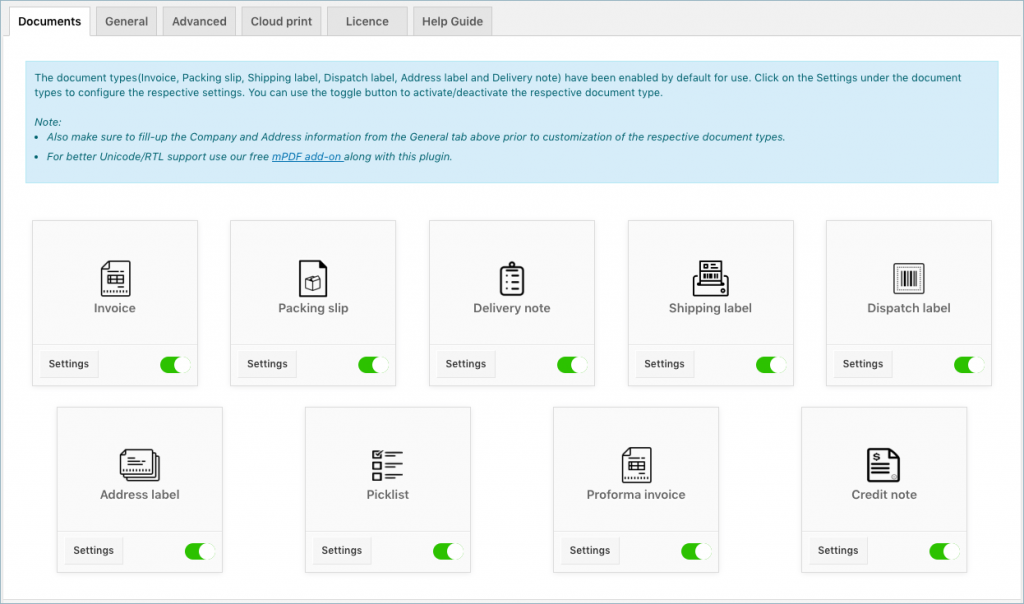Configure Dispatch label Settings
Image resolution: width=1024 pixels, height=604 pixels.
[863, 364]
